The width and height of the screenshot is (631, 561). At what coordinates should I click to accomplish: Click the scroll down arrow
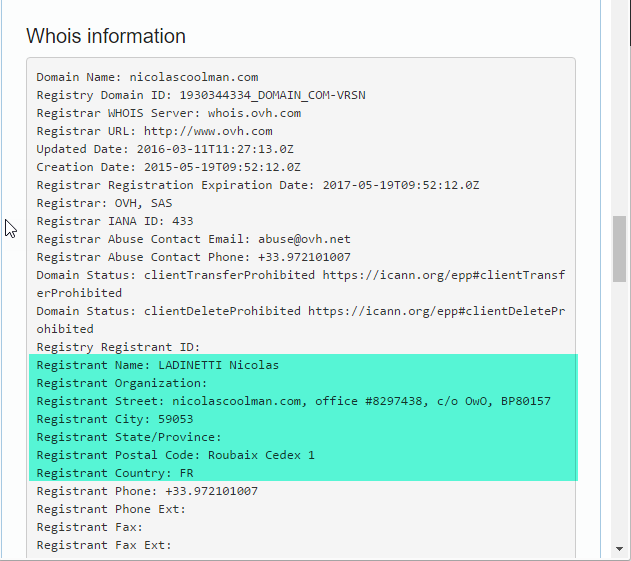(620, 549)
